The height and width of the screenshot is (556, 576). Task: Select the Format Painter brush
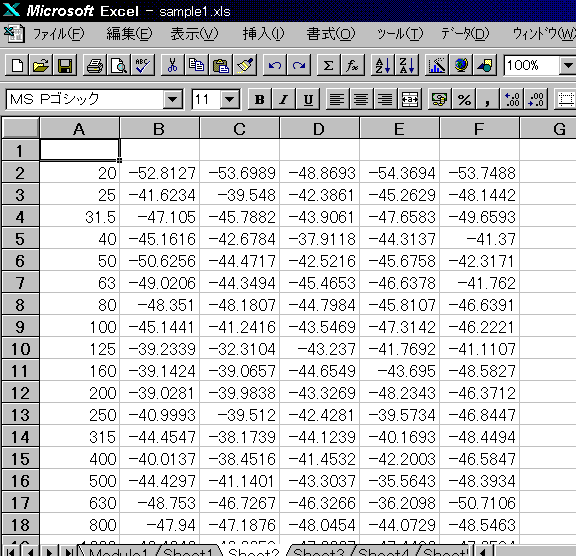pos(245,66)
